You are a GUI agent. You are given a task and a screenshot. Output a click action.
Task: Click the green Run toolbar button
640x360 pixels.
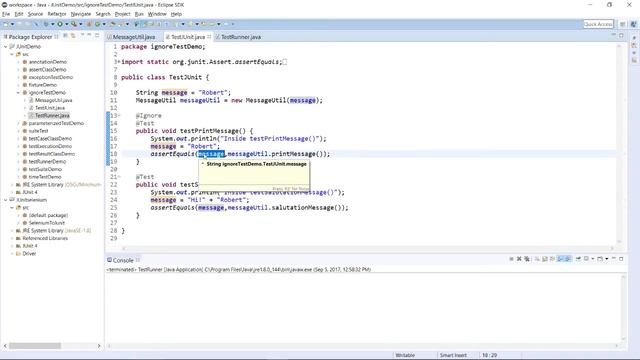click(60, 24)
